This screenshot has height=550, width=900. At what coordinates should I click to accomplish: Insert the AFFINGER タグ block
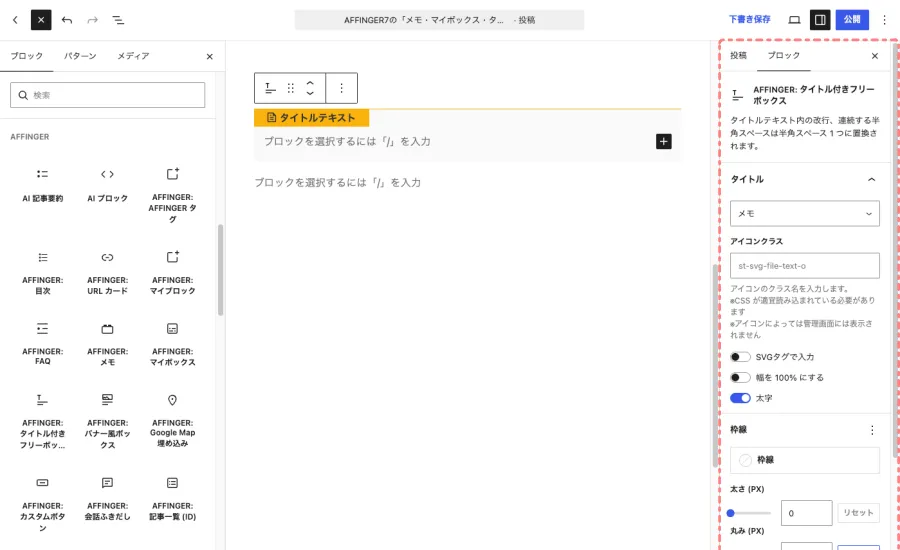(172, 195)
